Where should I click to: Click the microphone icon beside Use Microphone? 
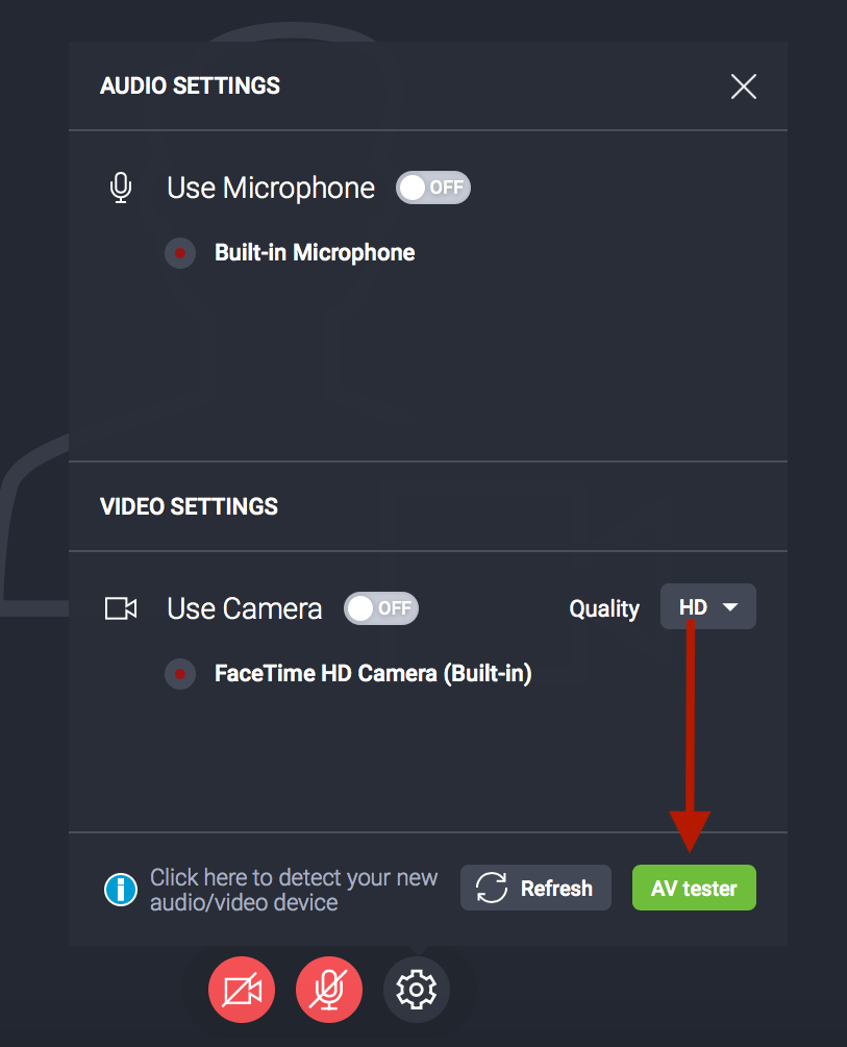pos(121,188)
